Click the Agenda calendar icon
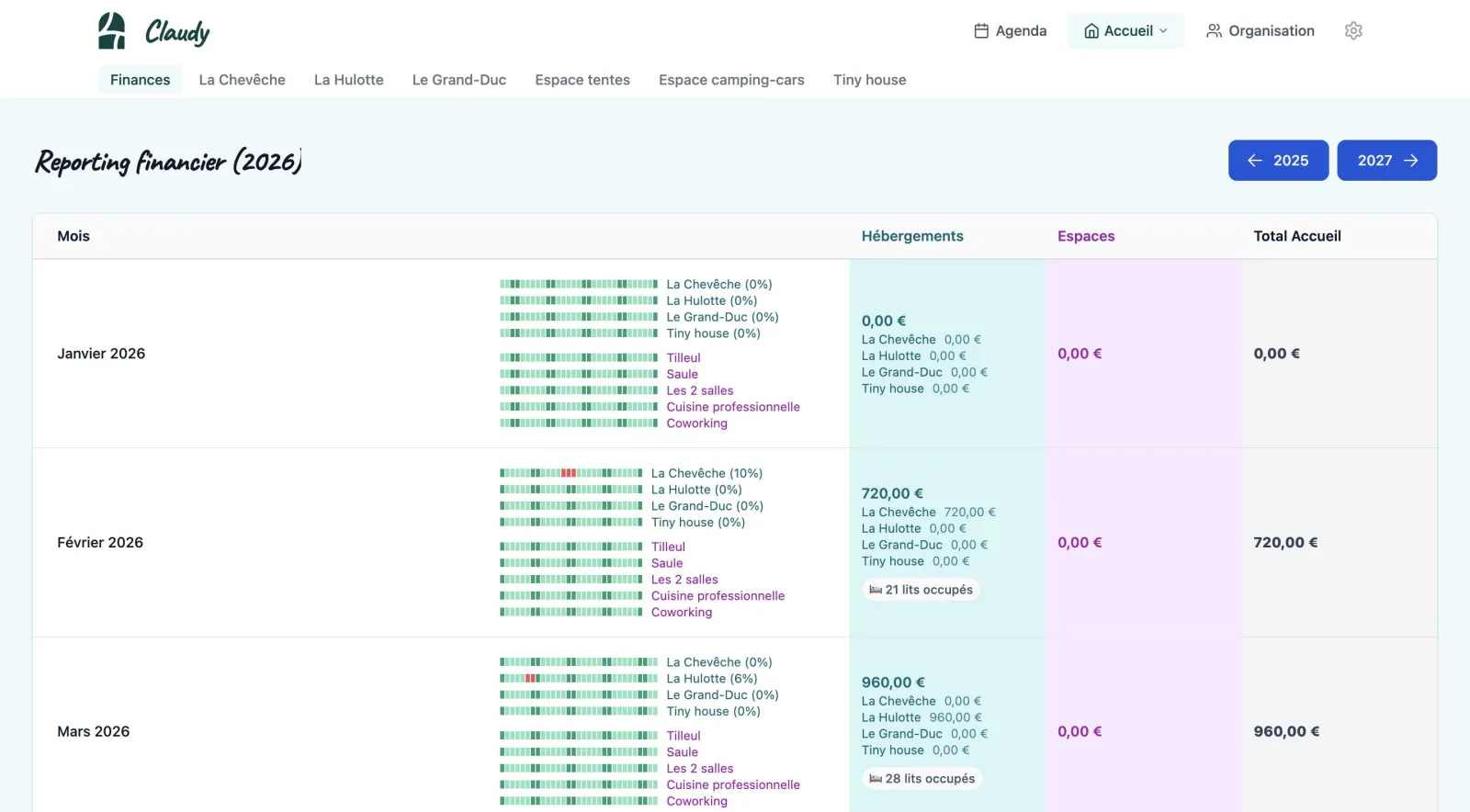 point(981,31)
